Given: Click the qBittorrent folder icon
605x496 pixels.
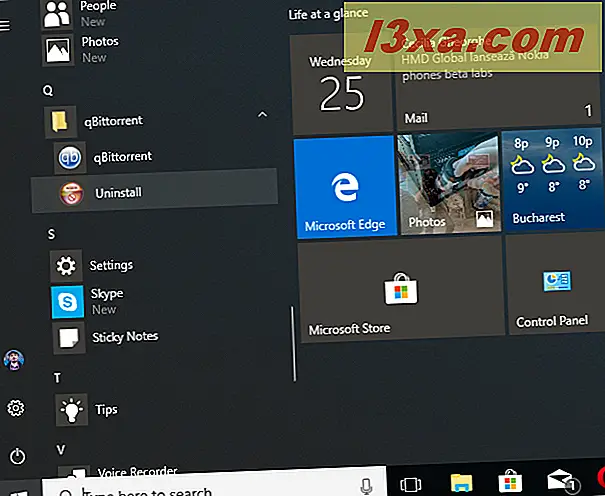Looking at the screenshot, I should [x=60, y=122].
